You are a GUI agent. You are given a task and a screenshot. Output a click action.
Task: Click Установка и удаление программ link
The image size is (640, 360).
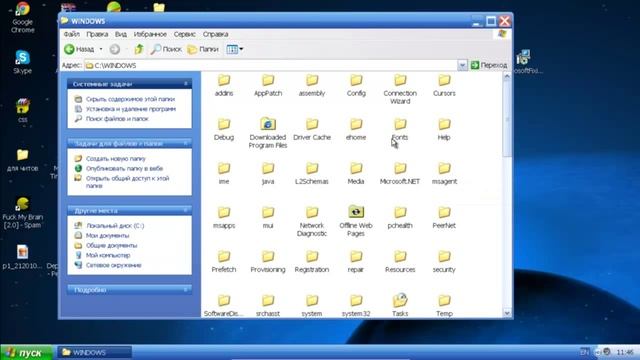(x=131, y=109)
